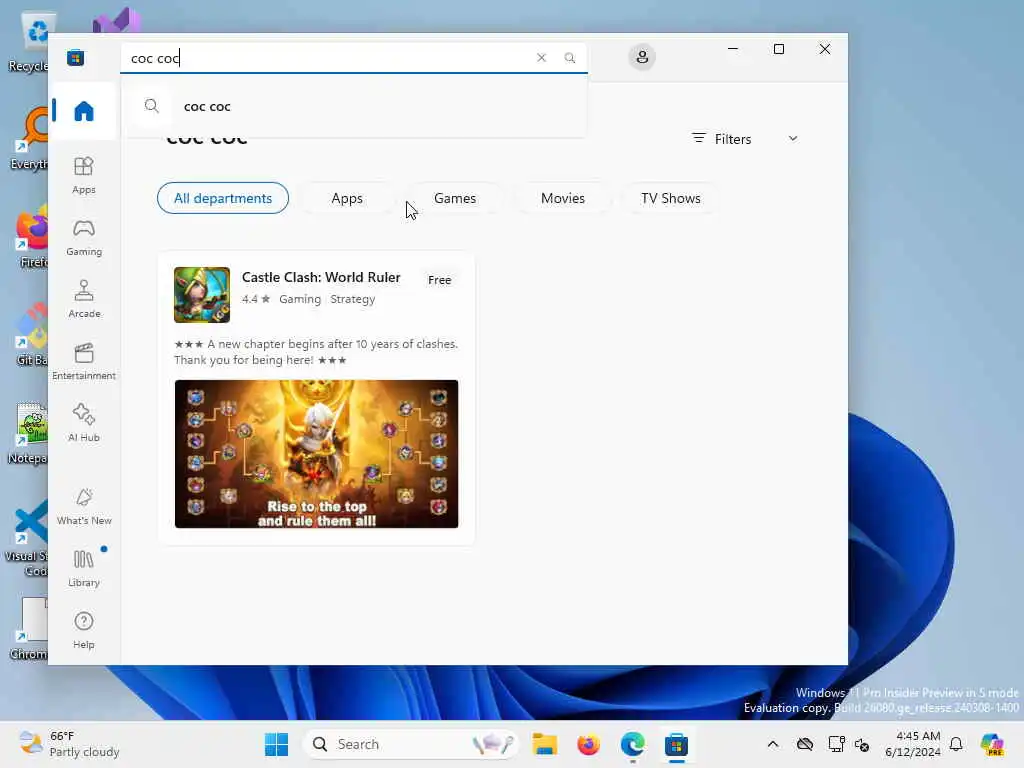
Task: Select the Games department tab
Action: (x=455, y=198)
